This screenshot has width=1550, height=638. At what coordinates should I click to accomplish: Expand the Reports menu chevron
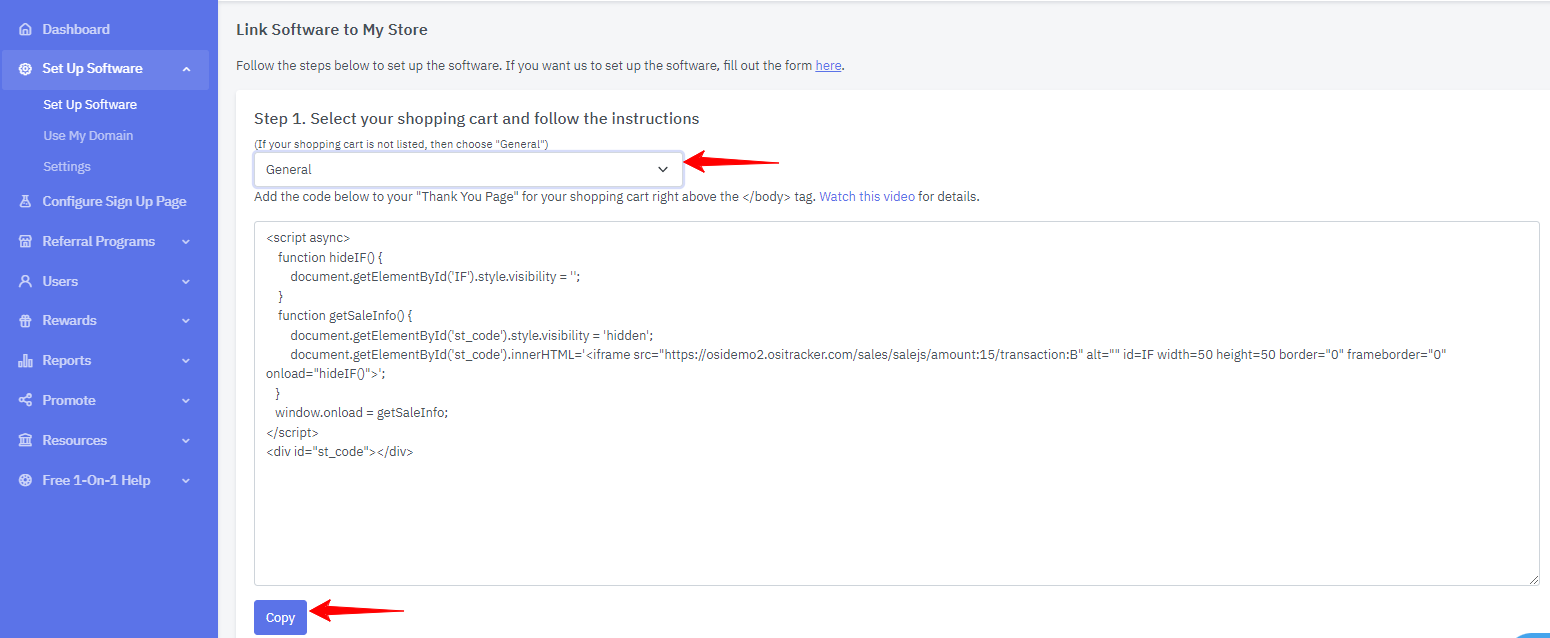(186, 361)
